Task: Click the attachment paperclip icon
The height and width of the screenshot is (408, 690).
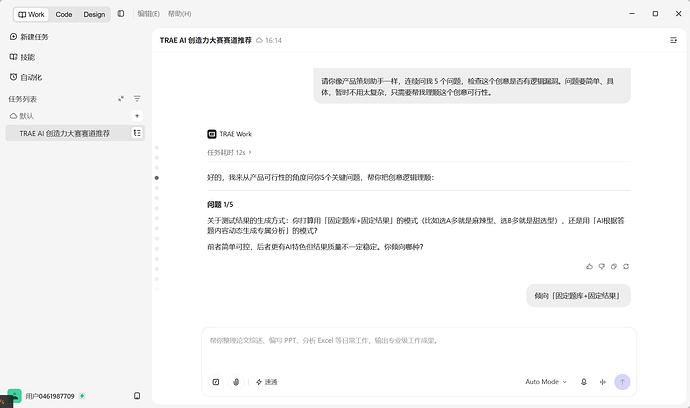Action: coord(236,382)
